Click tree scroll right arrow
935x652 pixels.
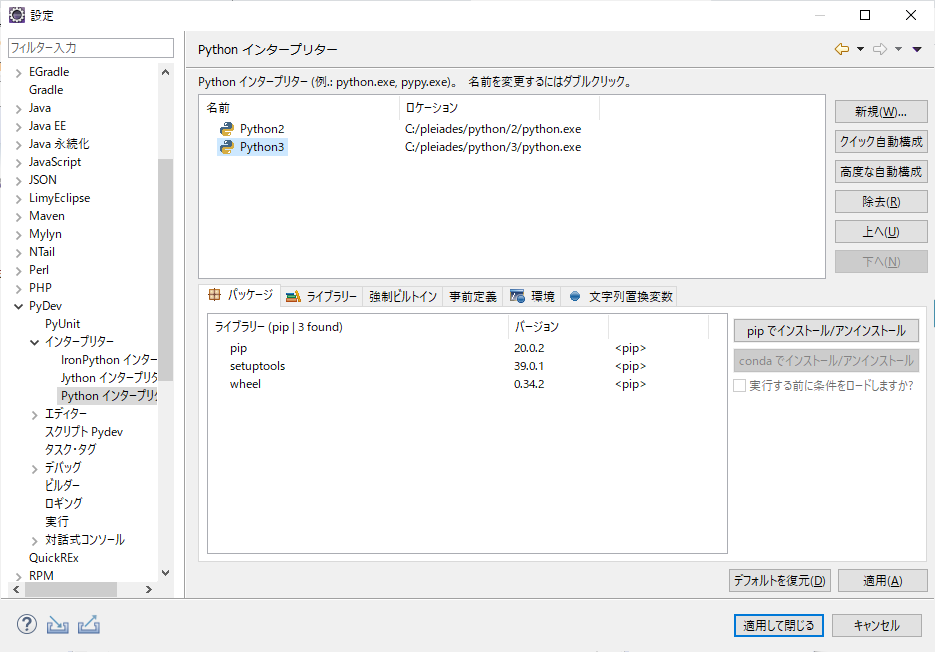[148, 589]
